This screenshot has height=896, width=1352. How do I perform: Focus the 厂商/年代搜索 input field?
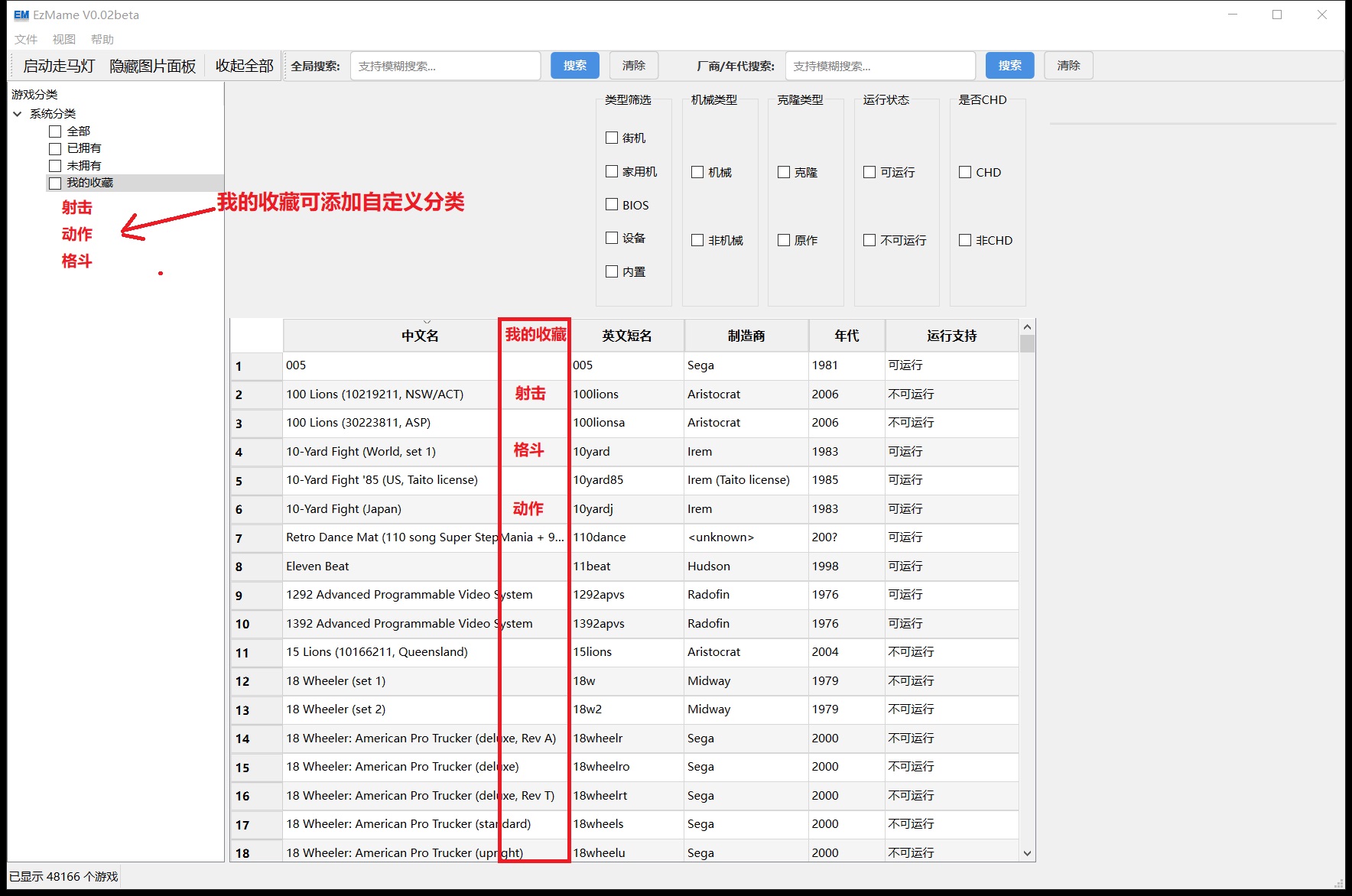coord(880,66)
